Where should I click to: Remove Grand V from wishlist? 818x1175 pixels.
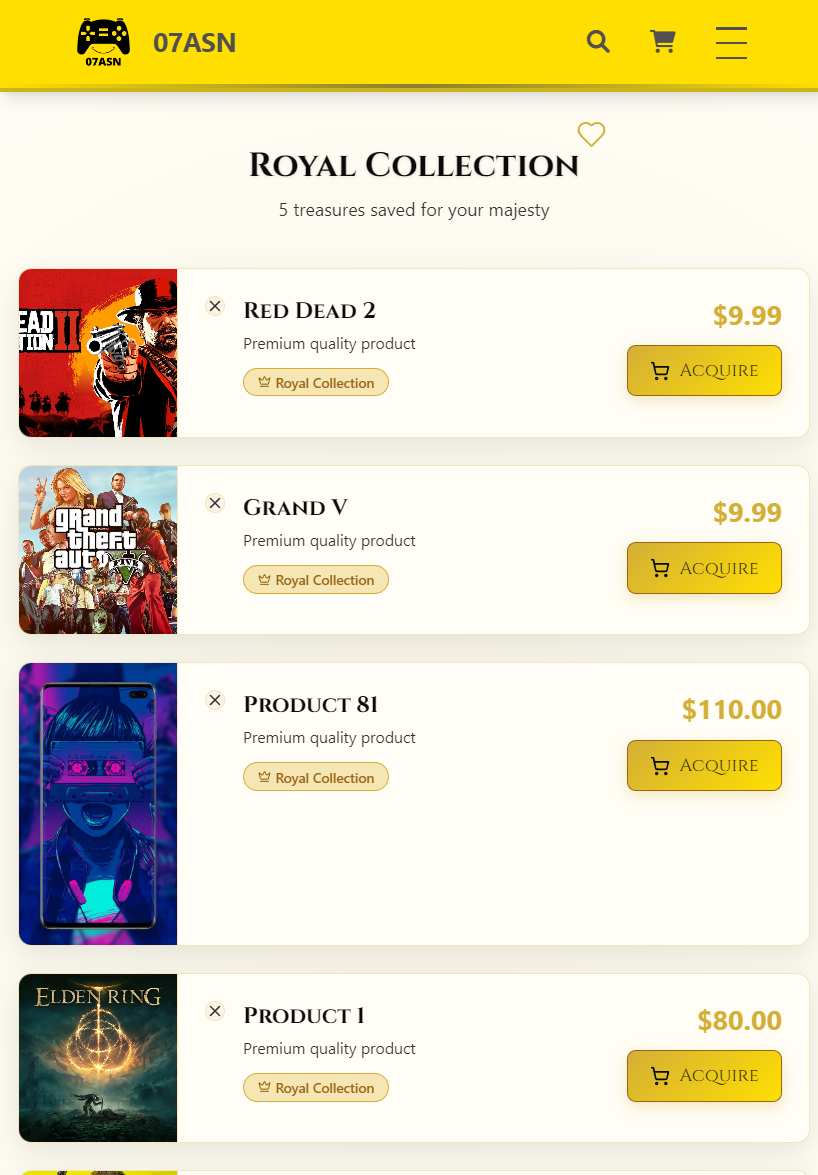tap(215, 503)
